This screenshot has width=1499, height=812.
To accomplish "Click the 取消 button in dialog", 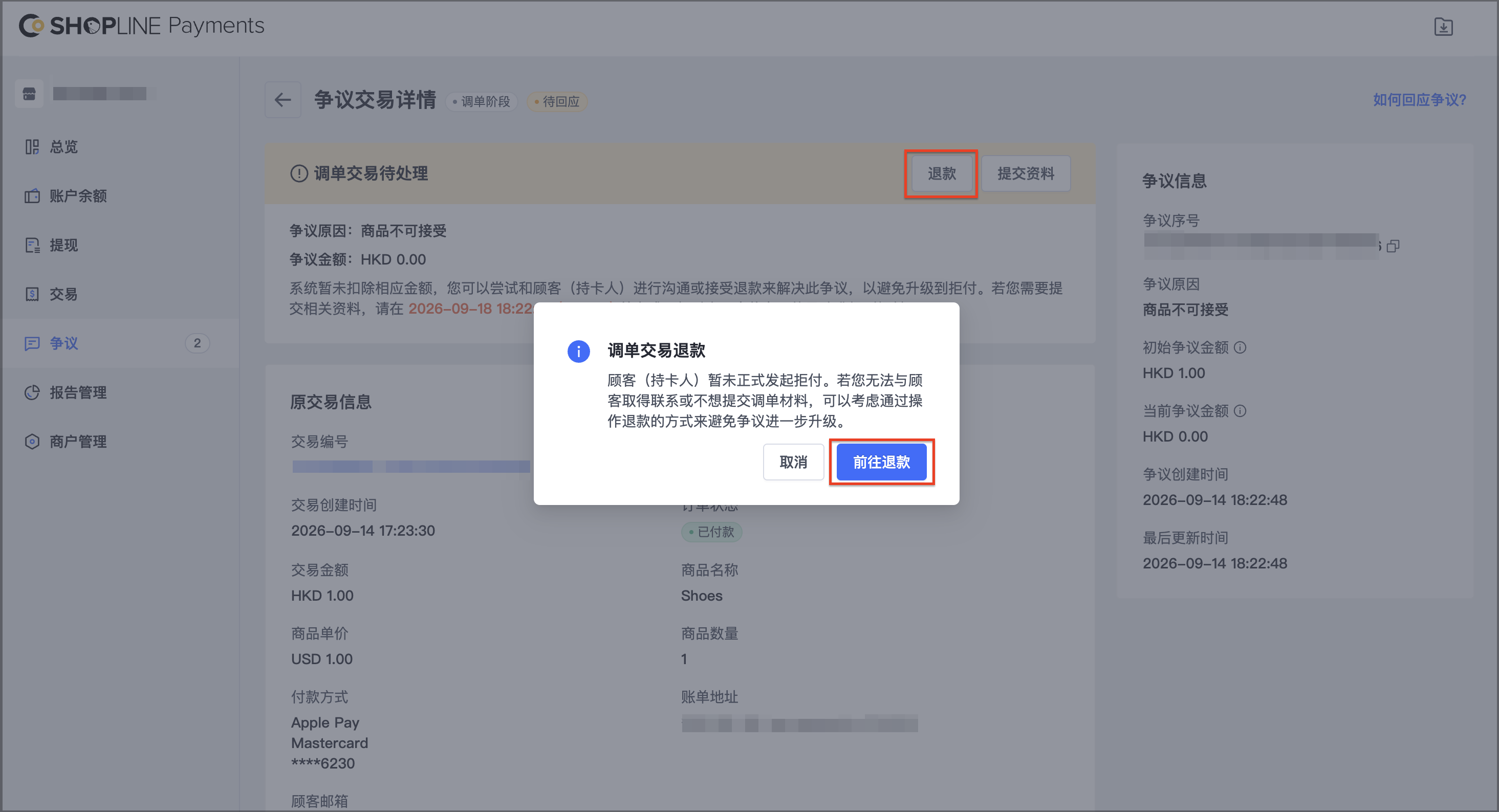I will [793, 462].
